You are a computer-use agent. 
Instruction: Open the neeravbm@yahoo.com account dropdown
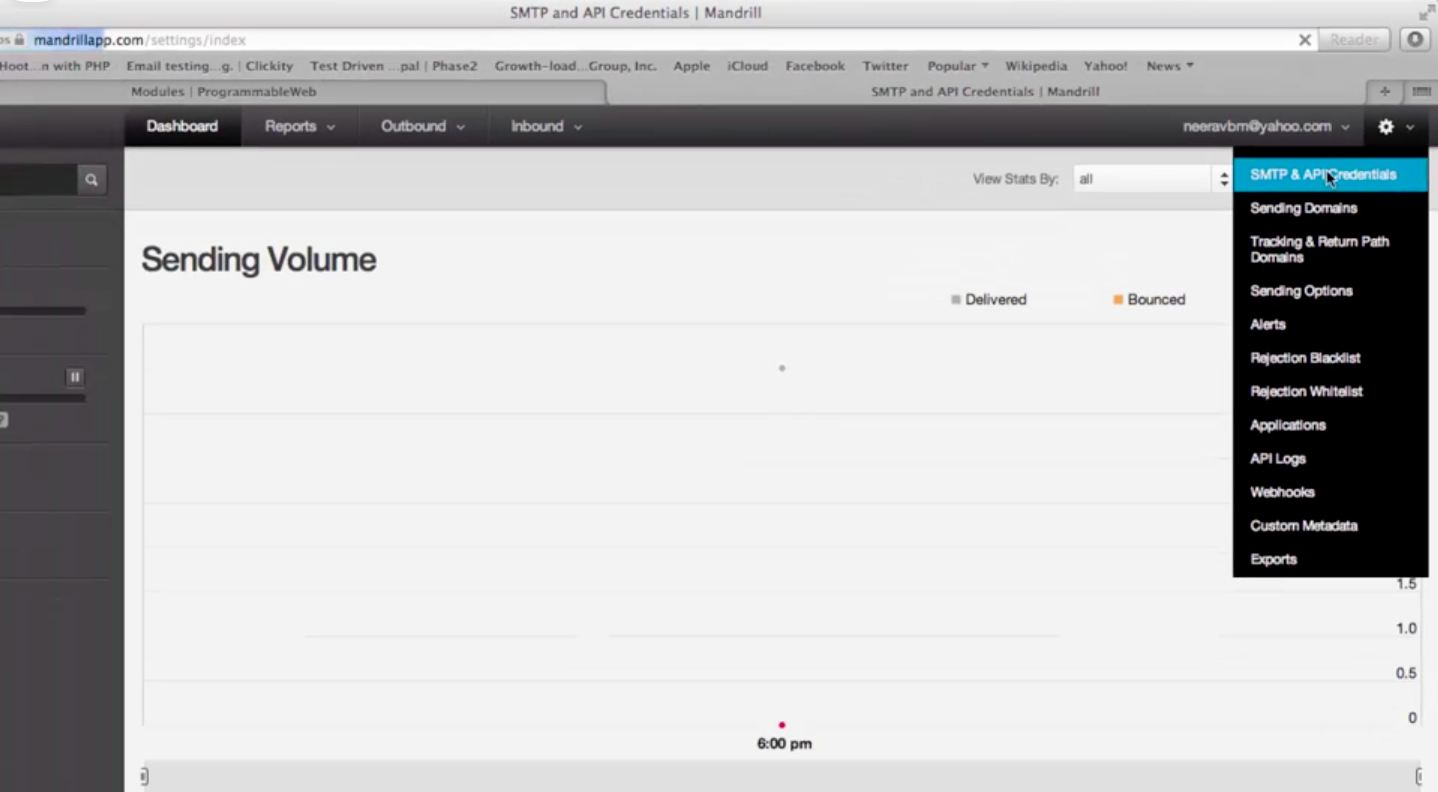(1266, 126)
